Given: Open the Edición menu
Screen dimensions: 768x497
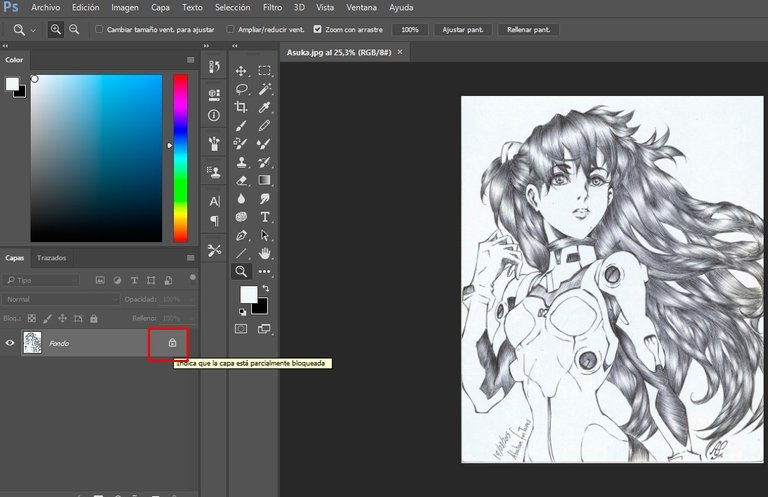Looking at the screenshot, I should click(85, 7).
